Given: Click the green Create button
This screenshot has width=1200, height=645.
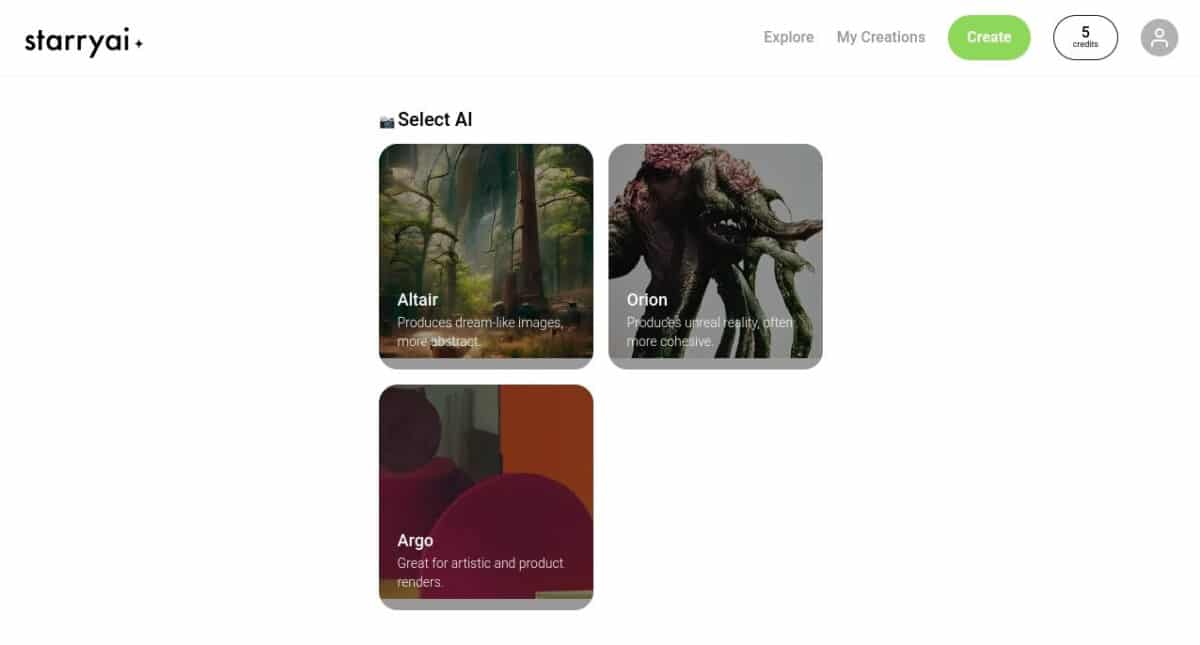Looking at the screenshot, I should click(x=989, y=37).
